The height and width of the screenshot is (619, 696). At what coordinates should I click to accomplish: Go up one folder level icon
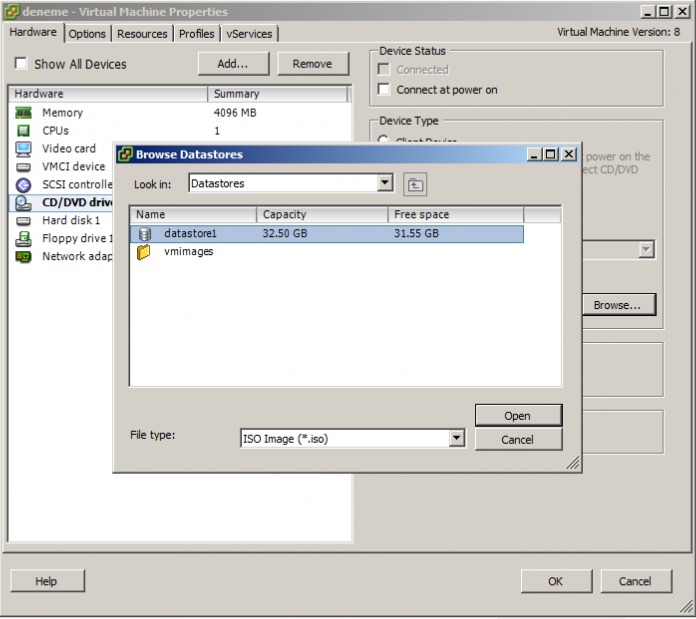[x=415, y=184]
